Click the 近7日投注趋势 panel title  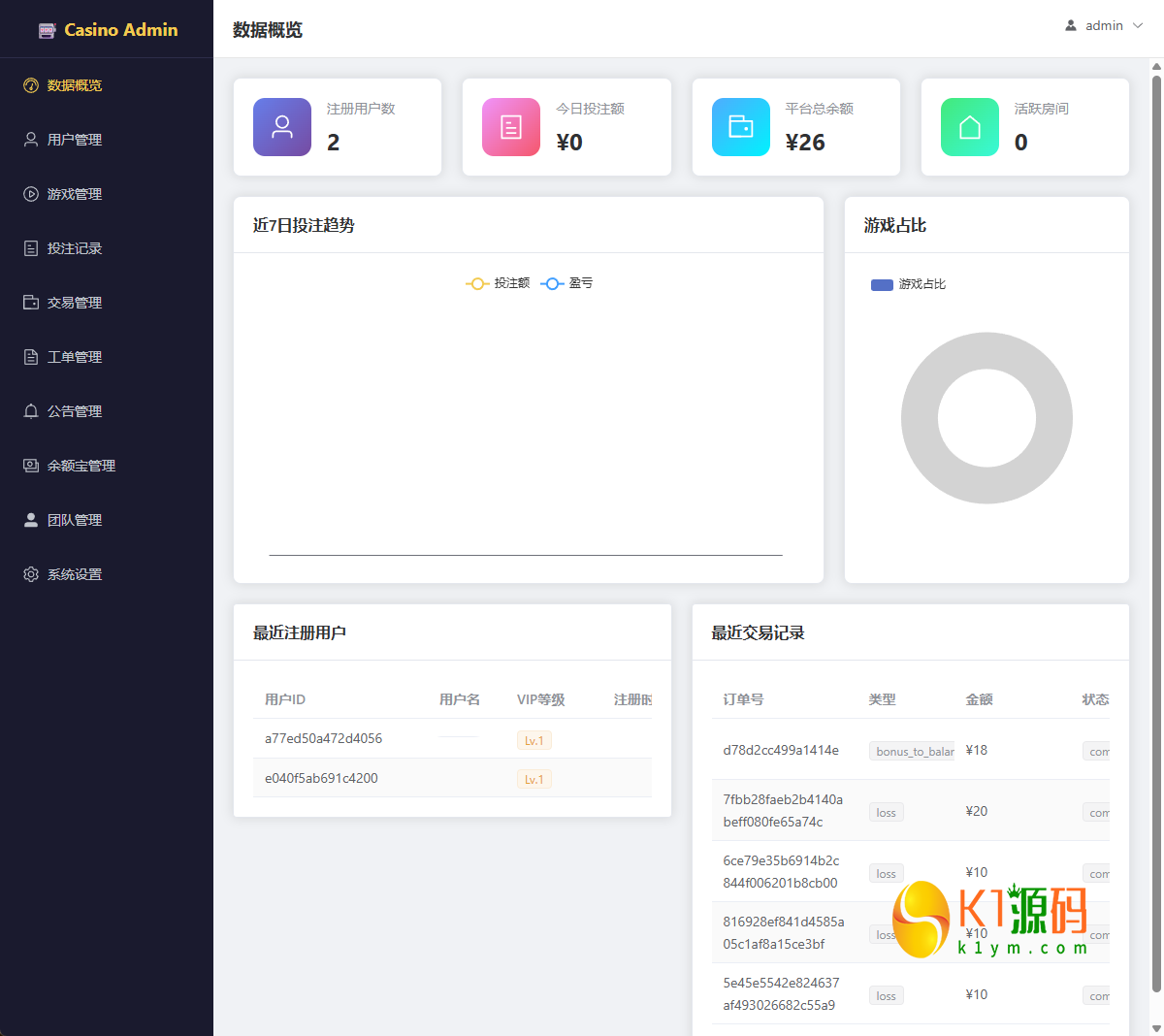pyautogui.click(x=304, y=225)
